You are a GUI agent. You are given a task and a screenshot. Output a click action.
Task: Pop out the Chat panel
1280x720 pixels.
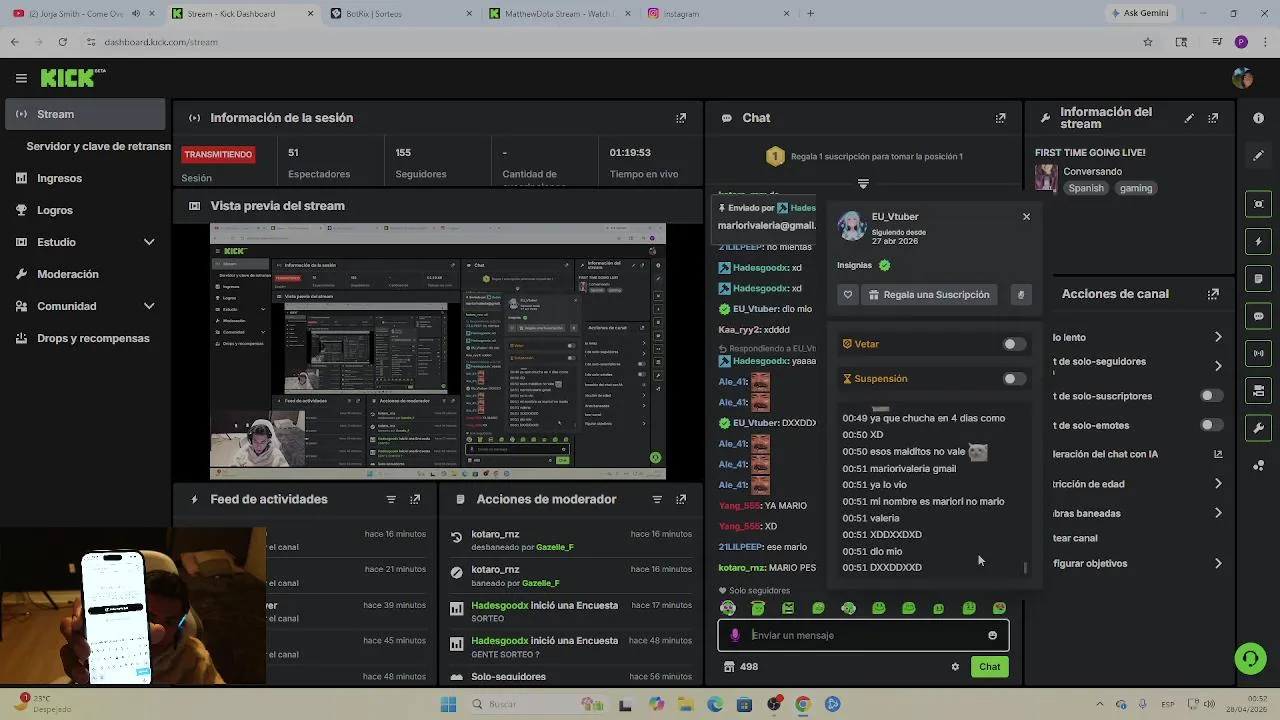point(1000,118)
